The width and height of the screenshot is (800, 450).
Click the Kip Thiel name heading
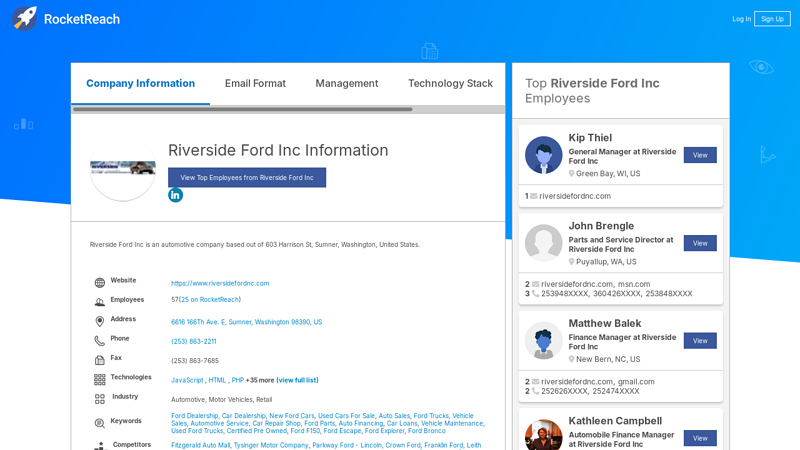pos(590,138)
